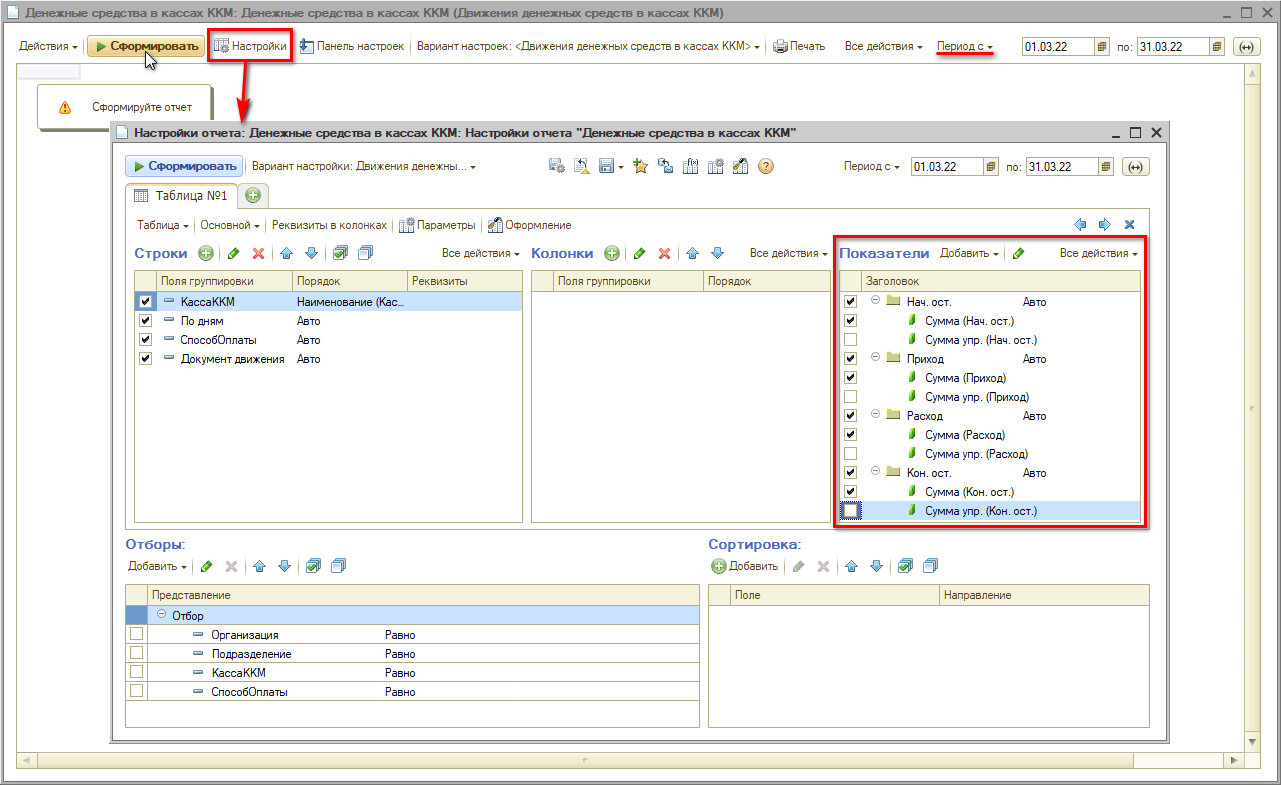This screenshot has height=785, width=1281.
Task: Open Параметры in table toolbar
Action: coord(438,225)
